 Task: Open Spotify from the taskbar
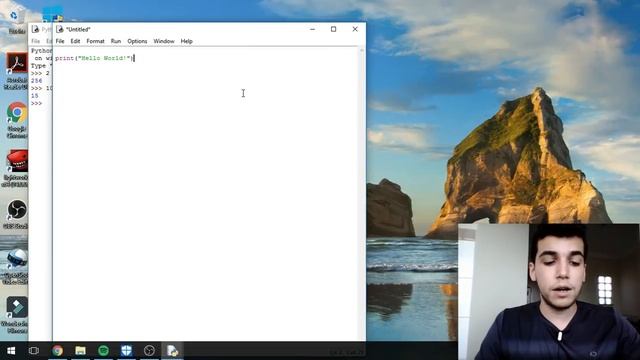pos(103,351)
